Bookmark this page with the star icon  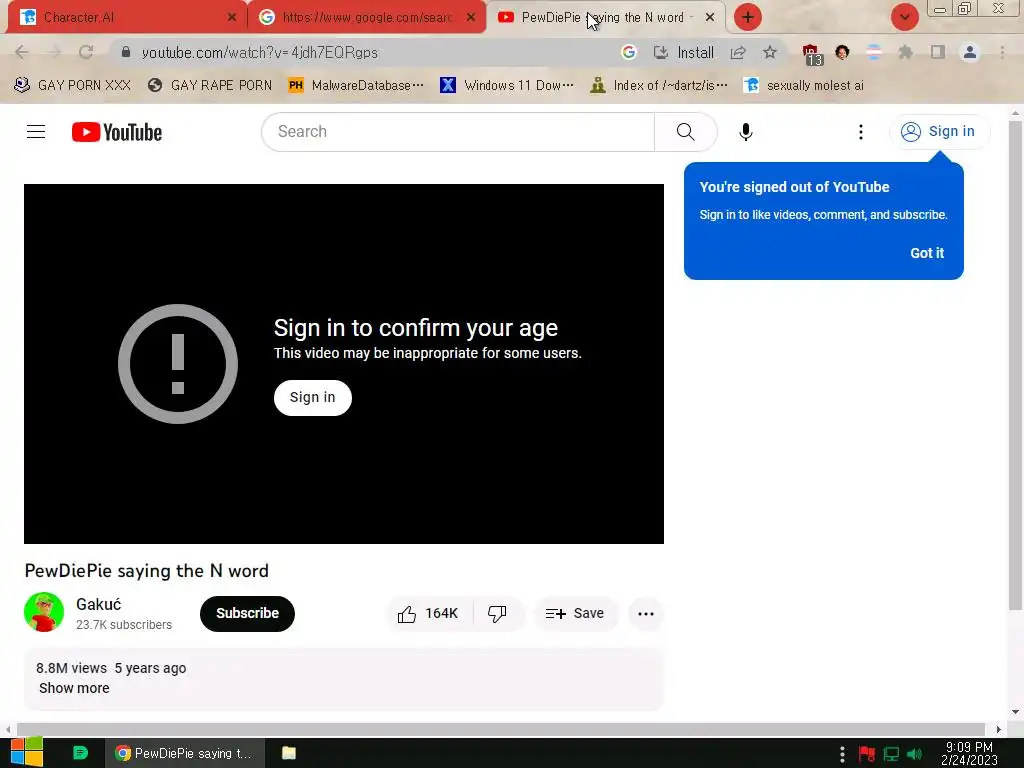(x=770, y=52)
